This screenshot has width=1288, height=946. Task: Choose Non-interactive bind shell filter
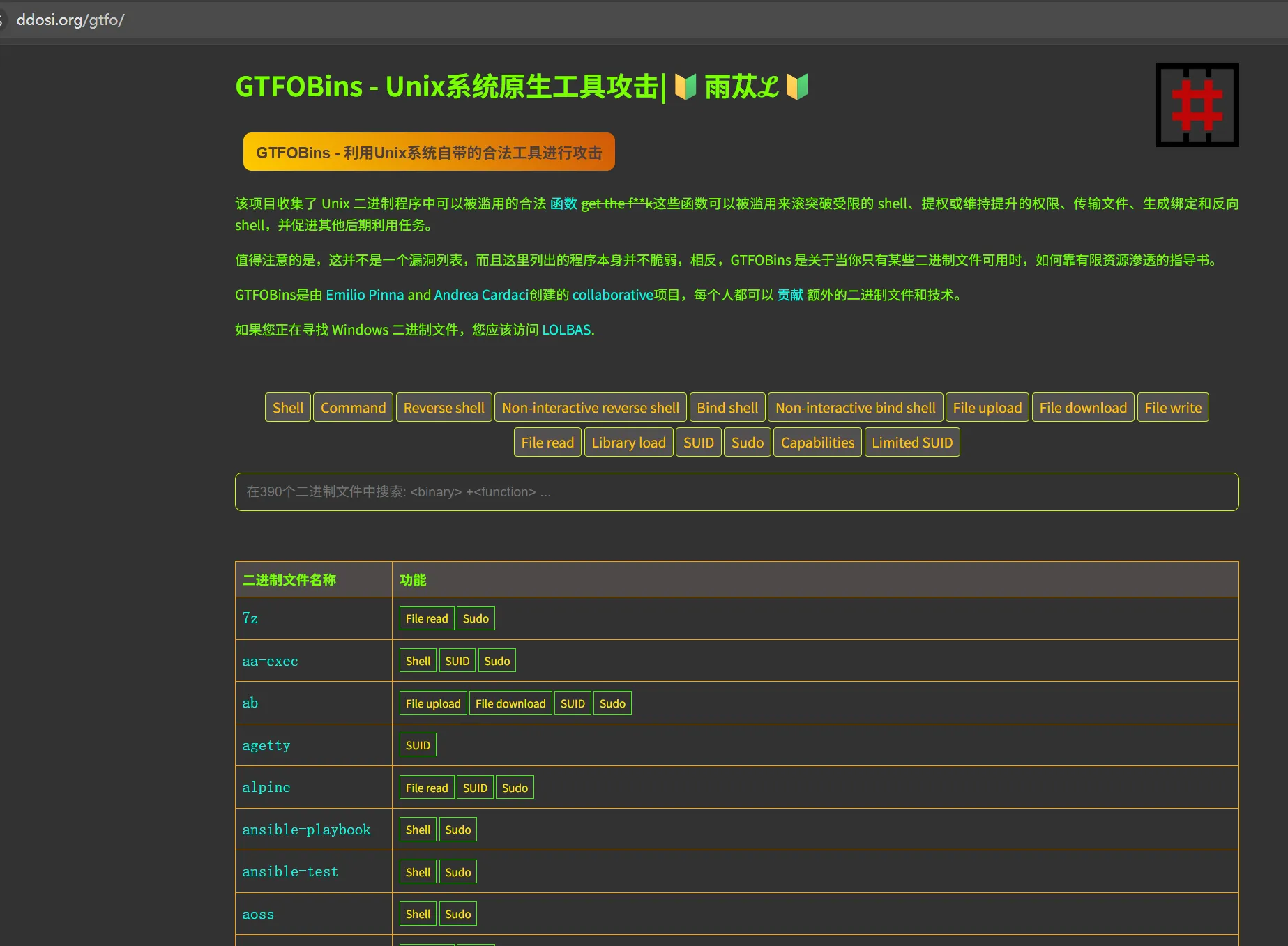coord(856,408)
